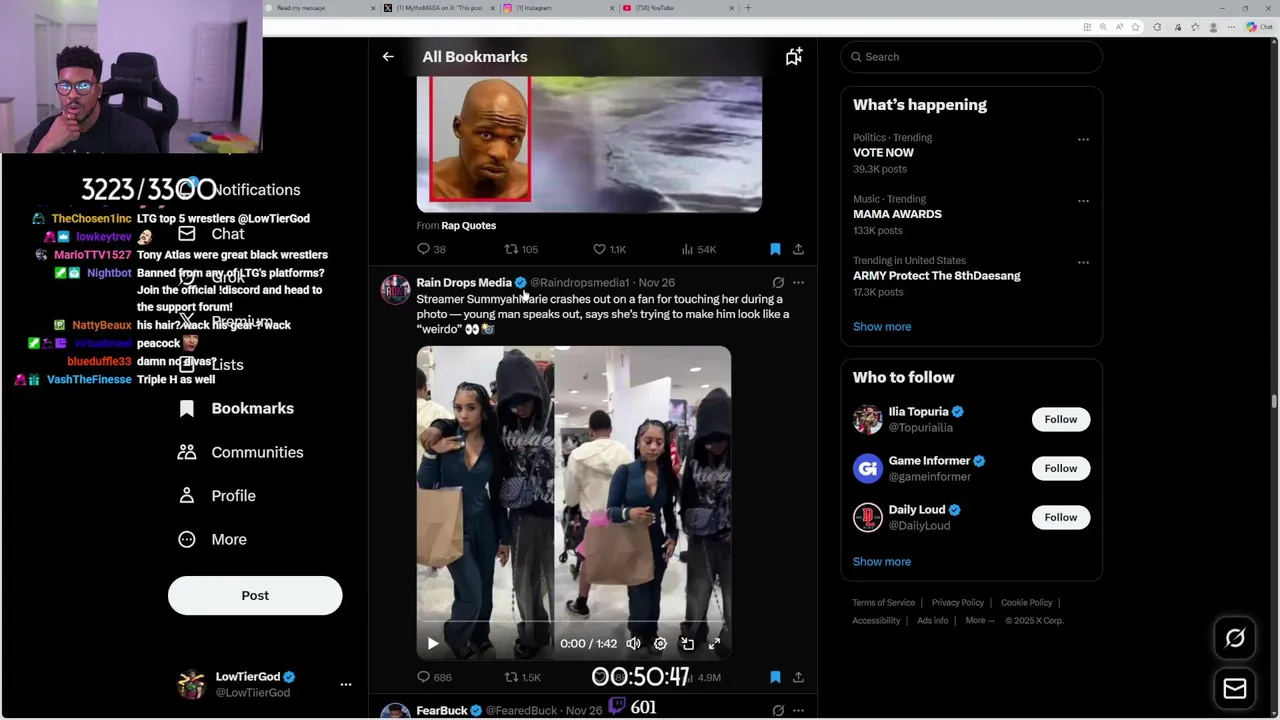
Task: Open Communities in the sidebar
Action: (238, 452)
